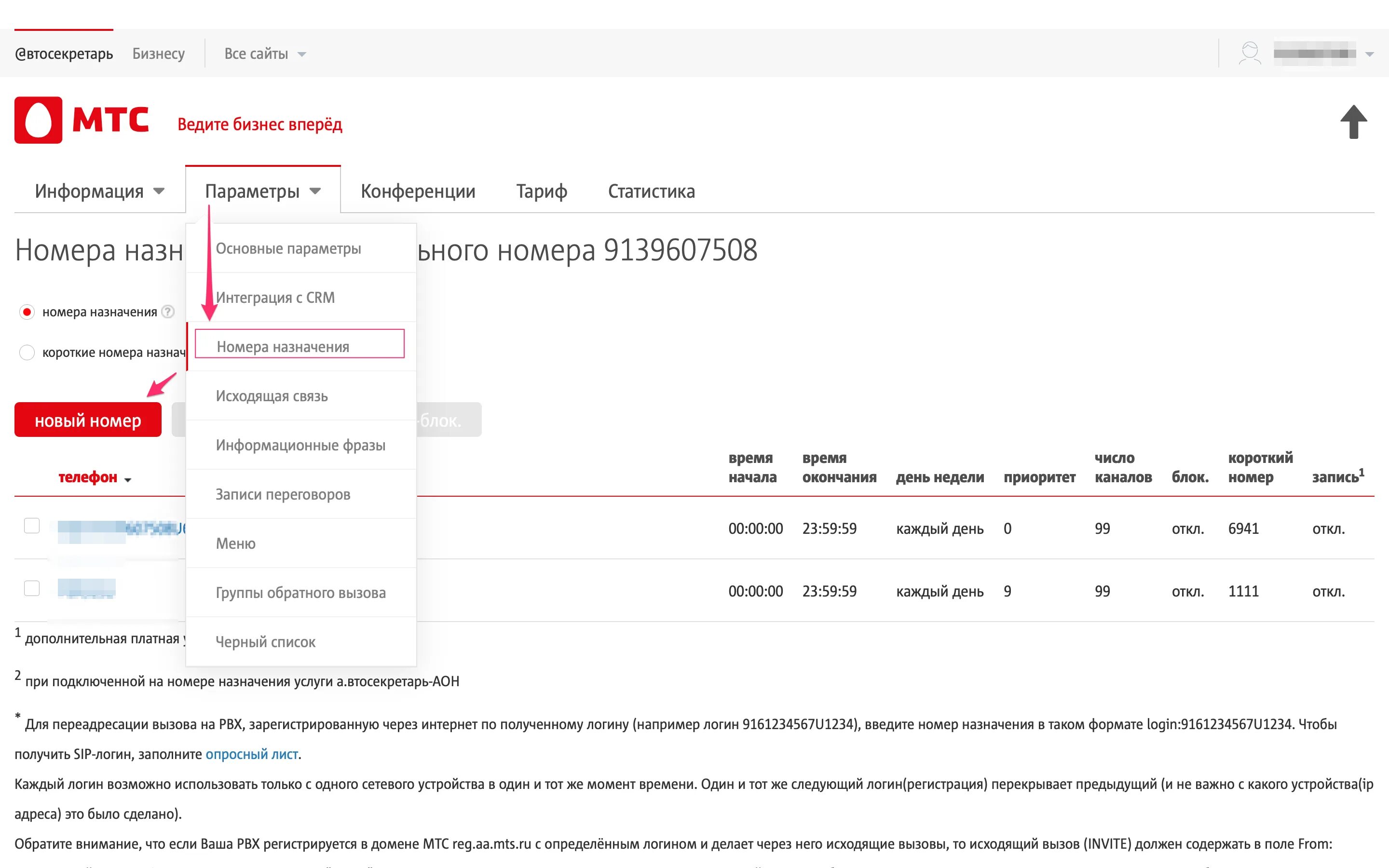Image resolution: width=1389 pixels, height=868 pixels.
Task: Click the время начала column header
Action: (752, 467)
